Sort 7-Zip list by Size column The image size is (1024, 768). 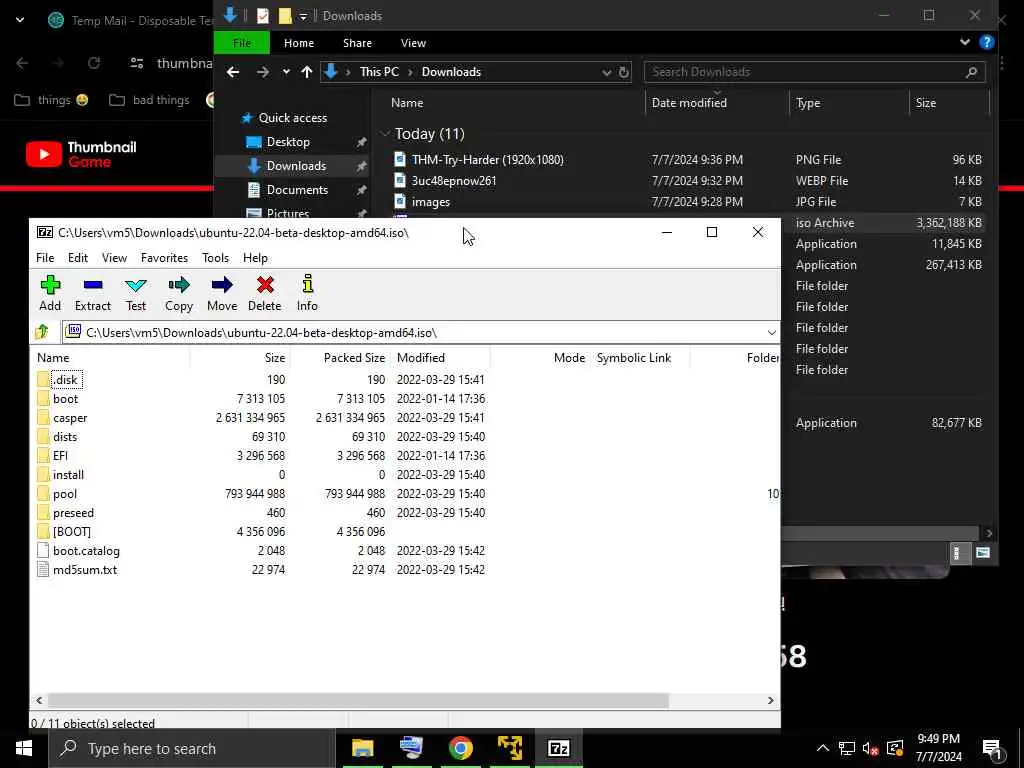(x=240, y=357)
